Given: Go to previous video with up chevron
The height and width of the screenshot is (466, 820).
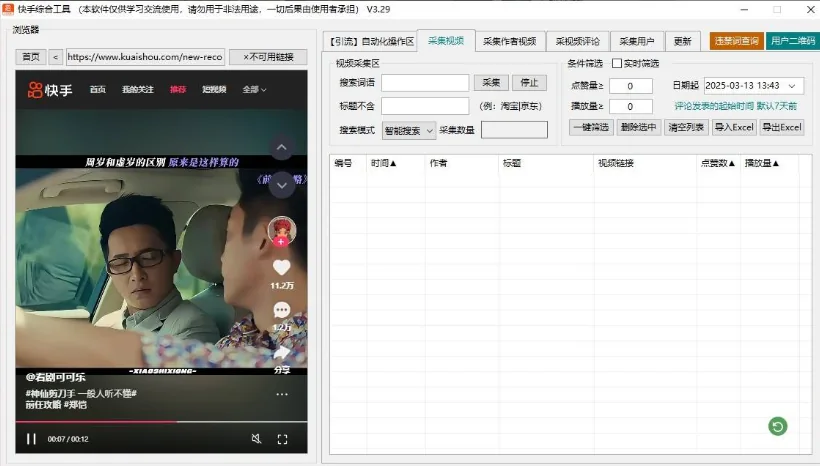Looking at the screenshot, I should [x=281, y=147].
